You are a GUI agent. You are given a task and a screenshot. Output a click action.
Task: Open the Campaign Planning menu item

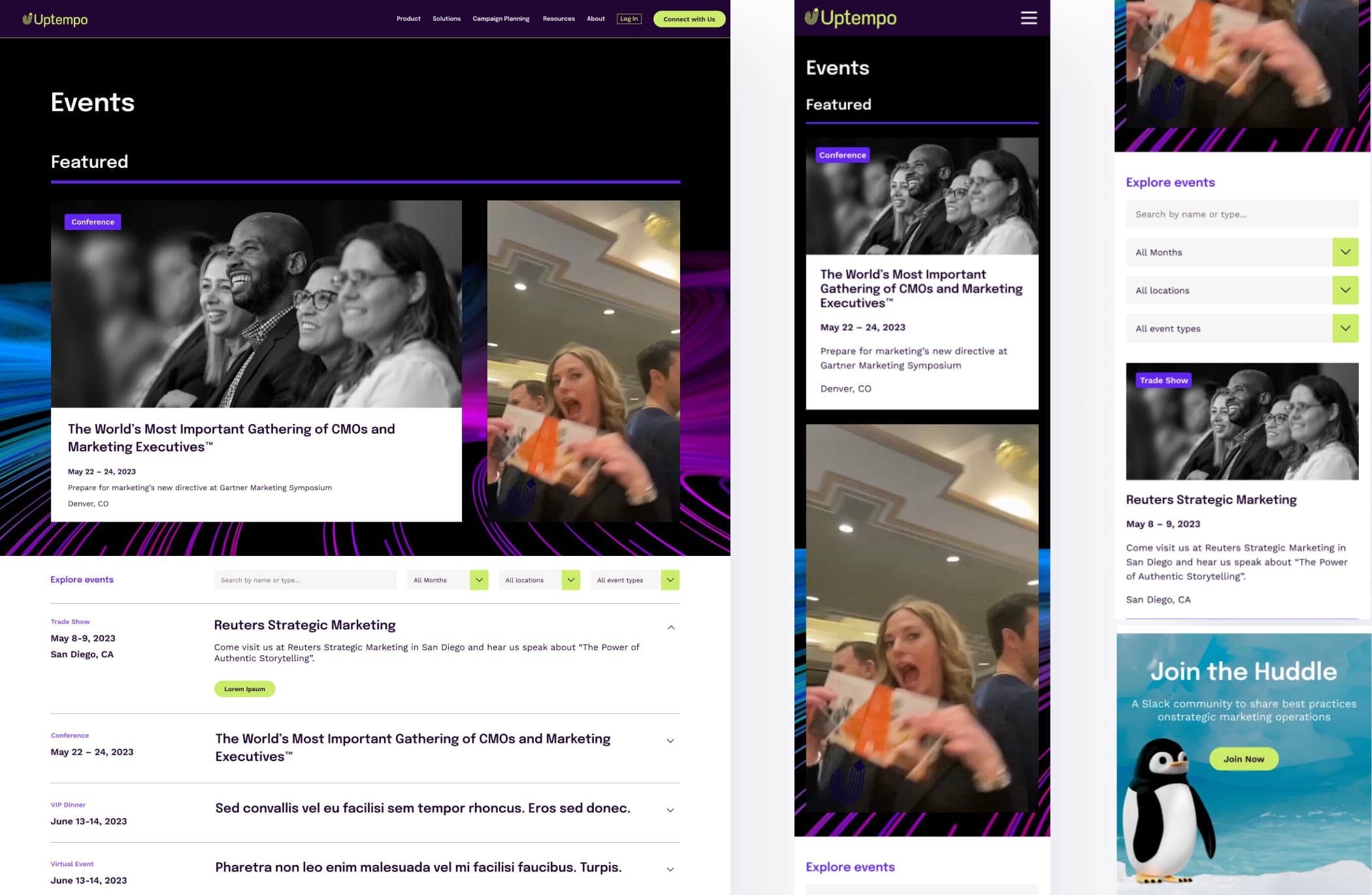point(500,18)
